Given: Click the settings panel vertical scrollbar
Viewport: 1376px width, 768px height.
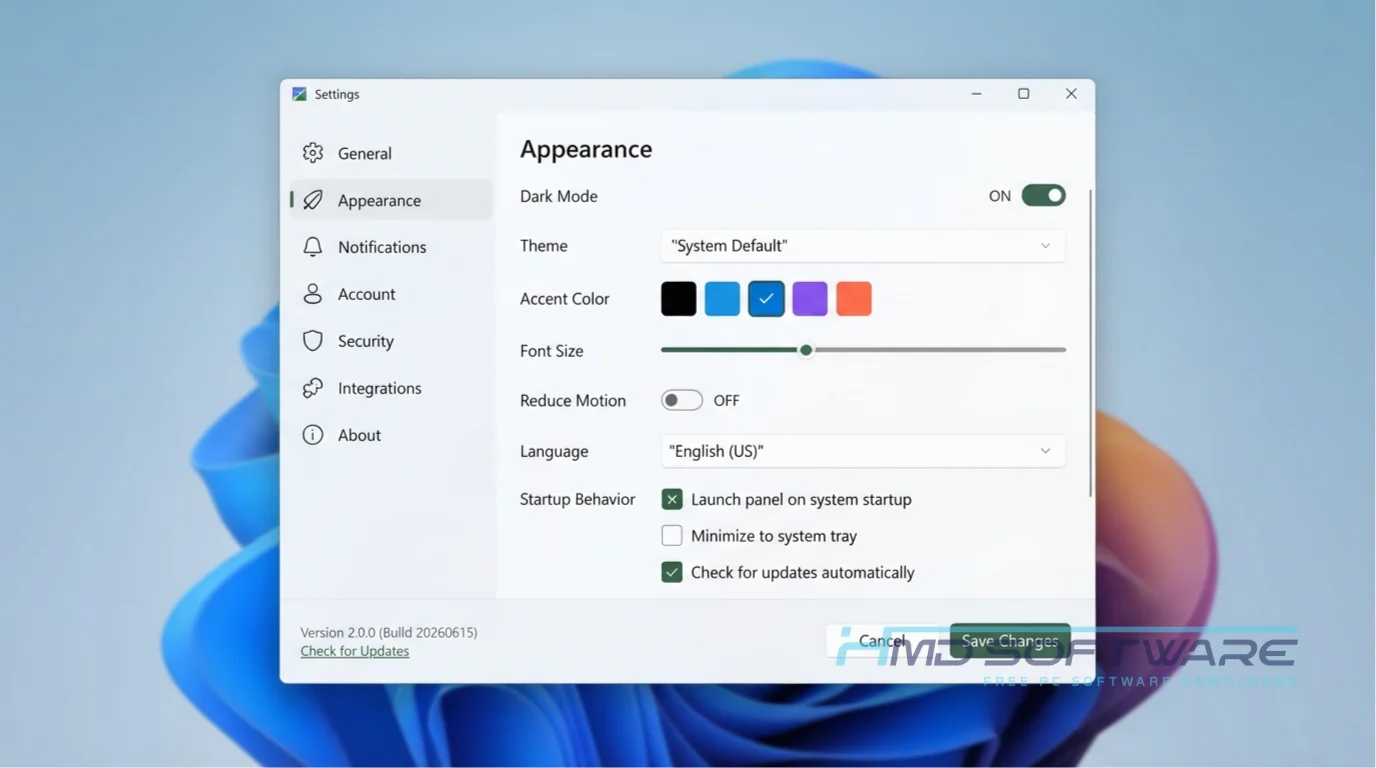Looking at the screenshot, I should [x=1090, y=343].
